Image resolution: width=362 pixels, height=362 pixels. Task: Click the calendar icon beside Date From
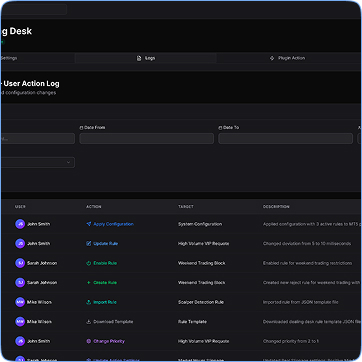coord(81,128)
